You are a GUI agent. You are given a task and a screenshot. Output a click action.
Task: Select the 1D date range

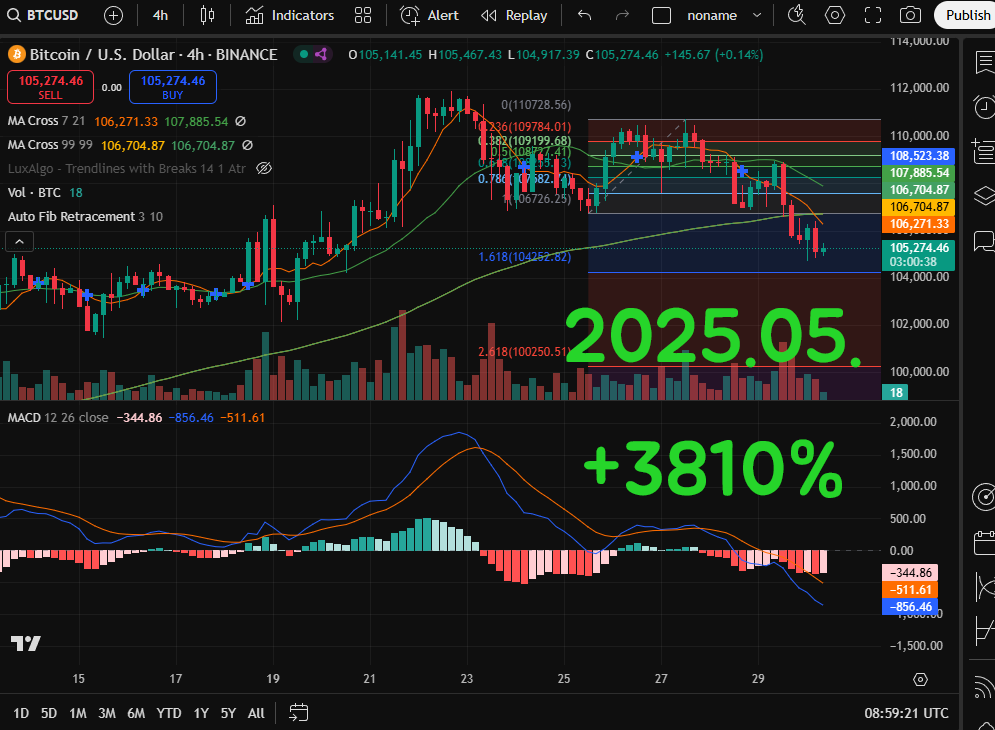21,713
